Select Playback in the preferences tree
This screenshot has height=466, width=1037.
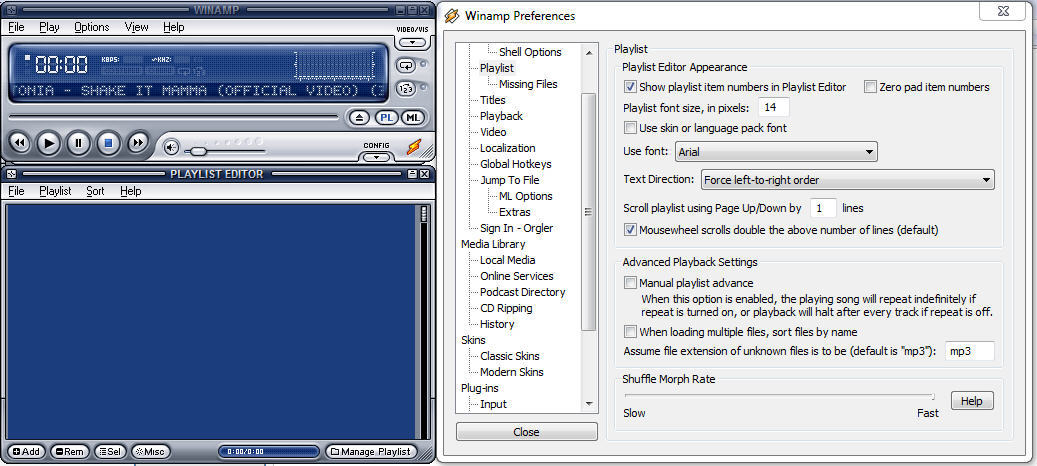tap(501, 116)
